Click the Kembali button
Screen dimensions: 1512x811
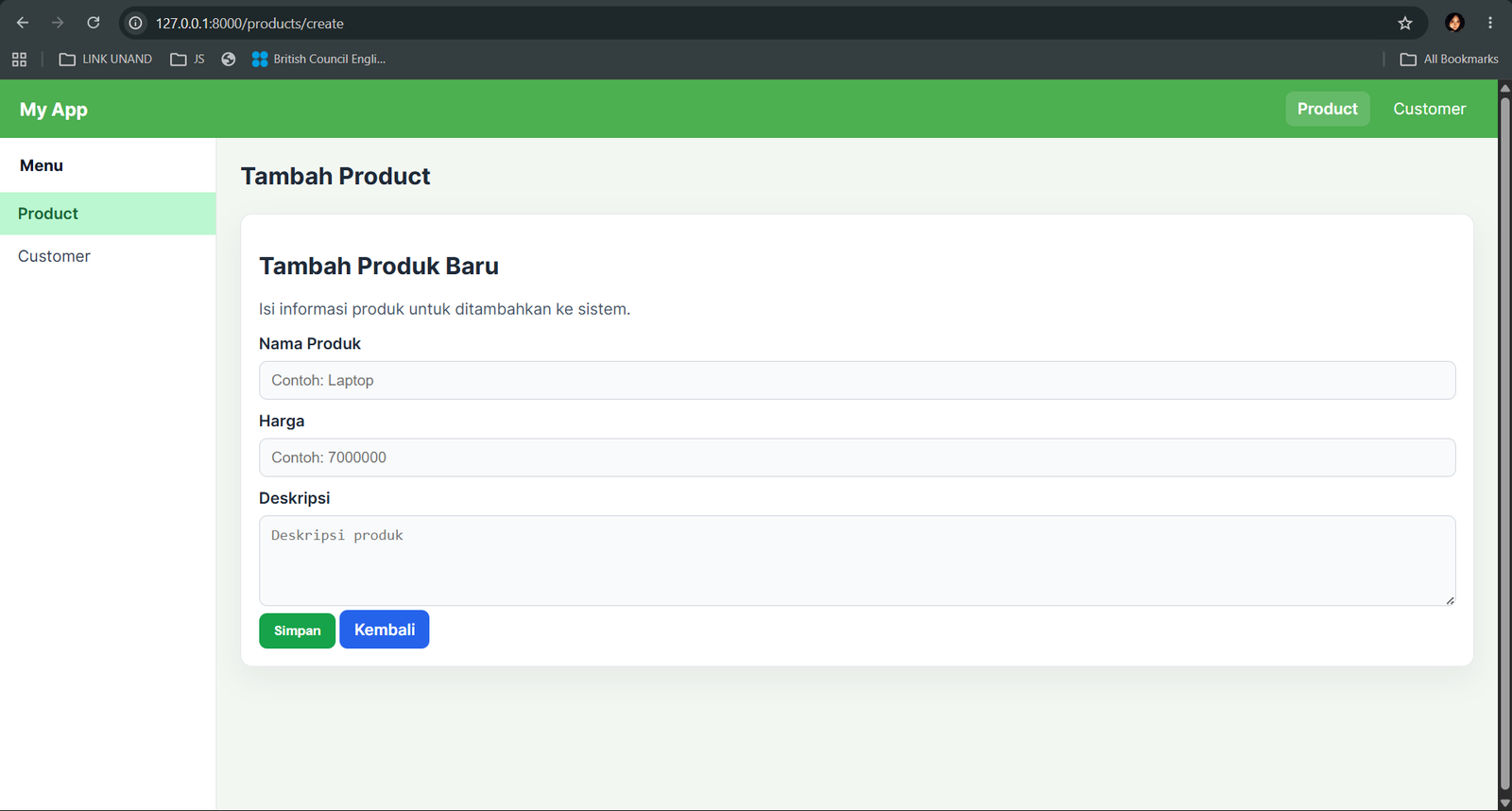coord(385,630)
